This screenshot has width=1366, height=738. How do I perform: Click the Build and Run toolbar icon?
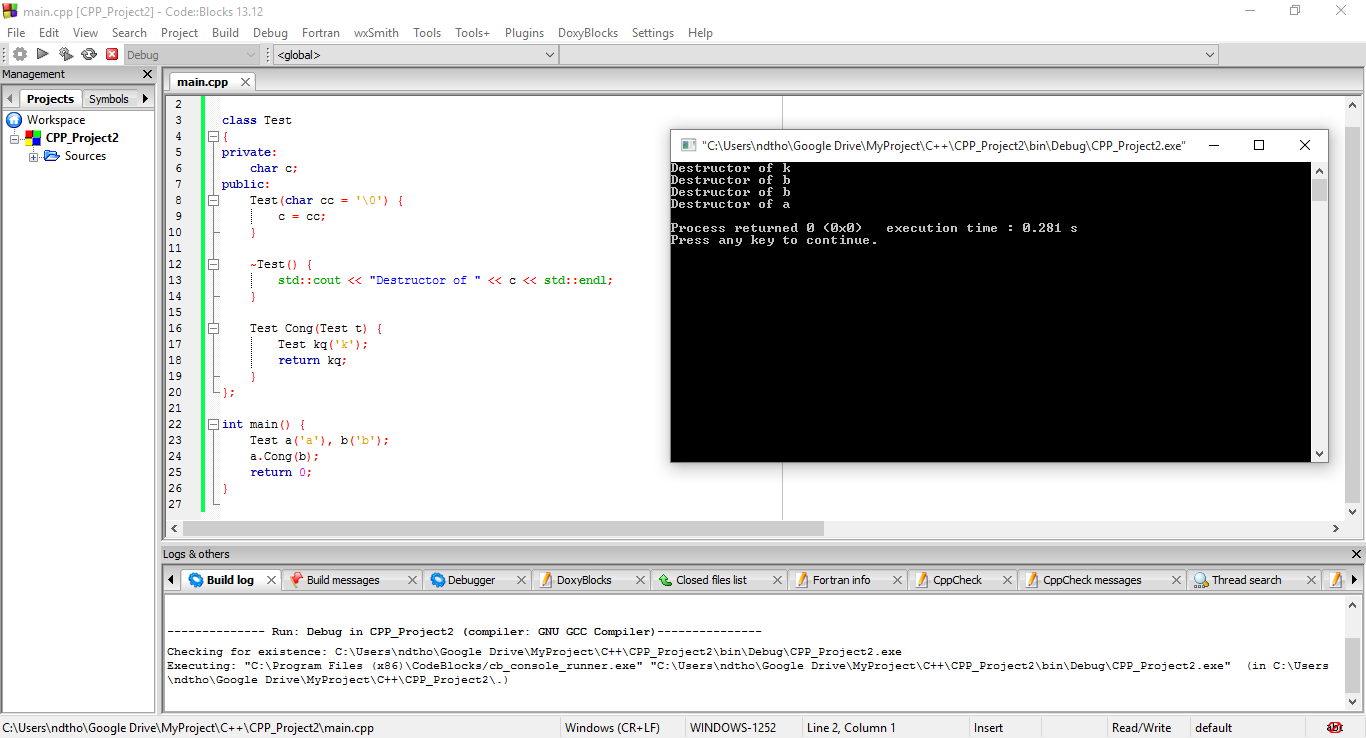click(x=67, y=54)
